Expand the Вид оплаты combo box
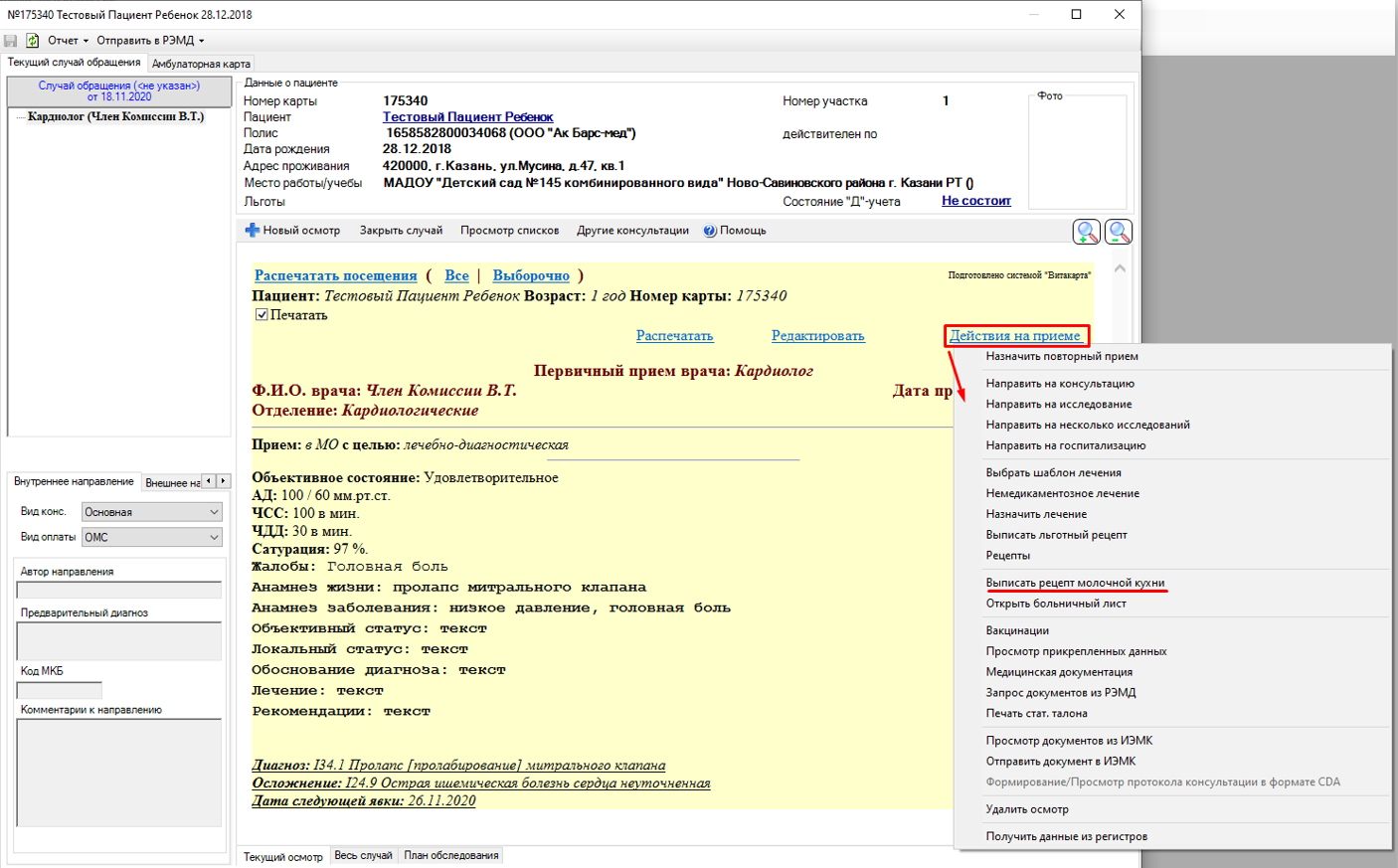The height and width of the screenshot is (868, 1398). click(x=214, y=537)
